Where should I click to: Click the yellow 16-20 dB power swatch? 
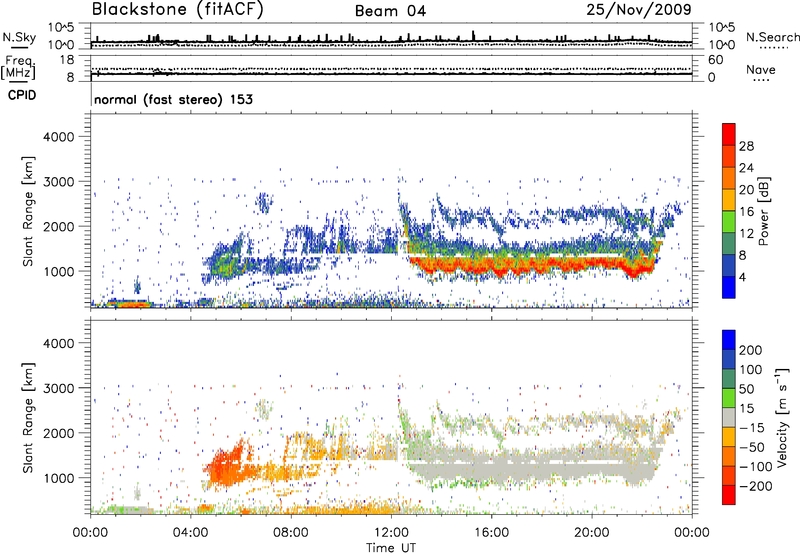coord(729,199)
